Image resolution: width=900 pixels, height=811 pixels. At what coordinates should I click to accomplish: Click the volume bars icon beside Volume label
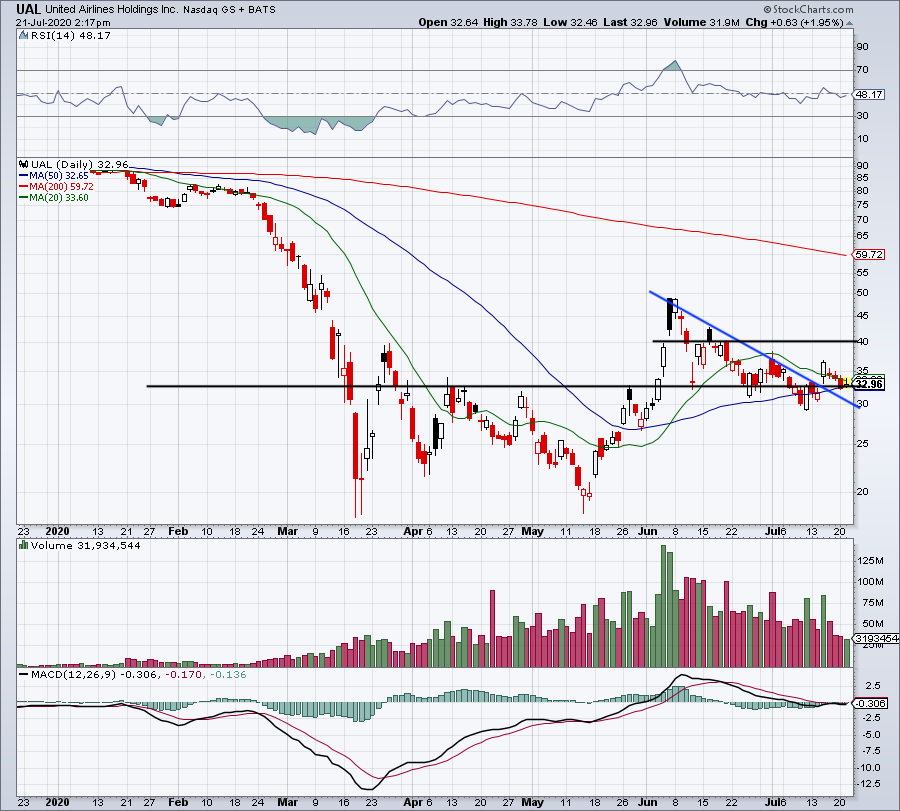click(23, 545)
